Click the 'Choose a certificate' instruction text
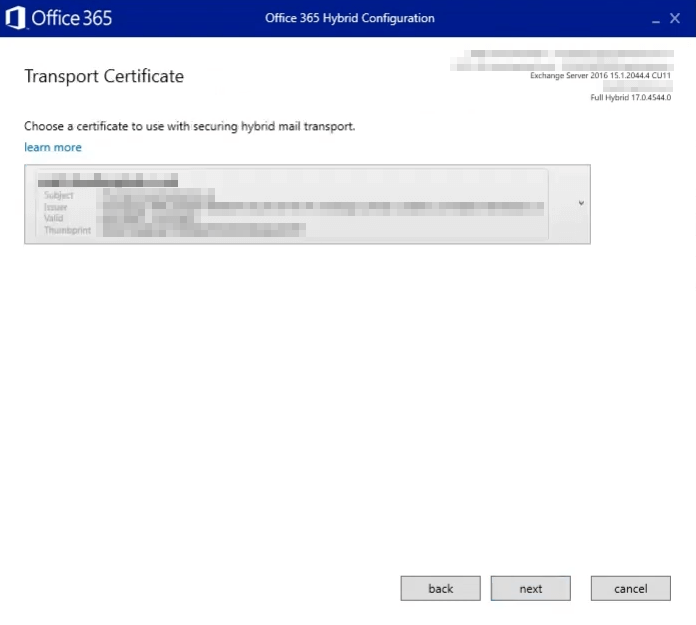 point(190,127)
